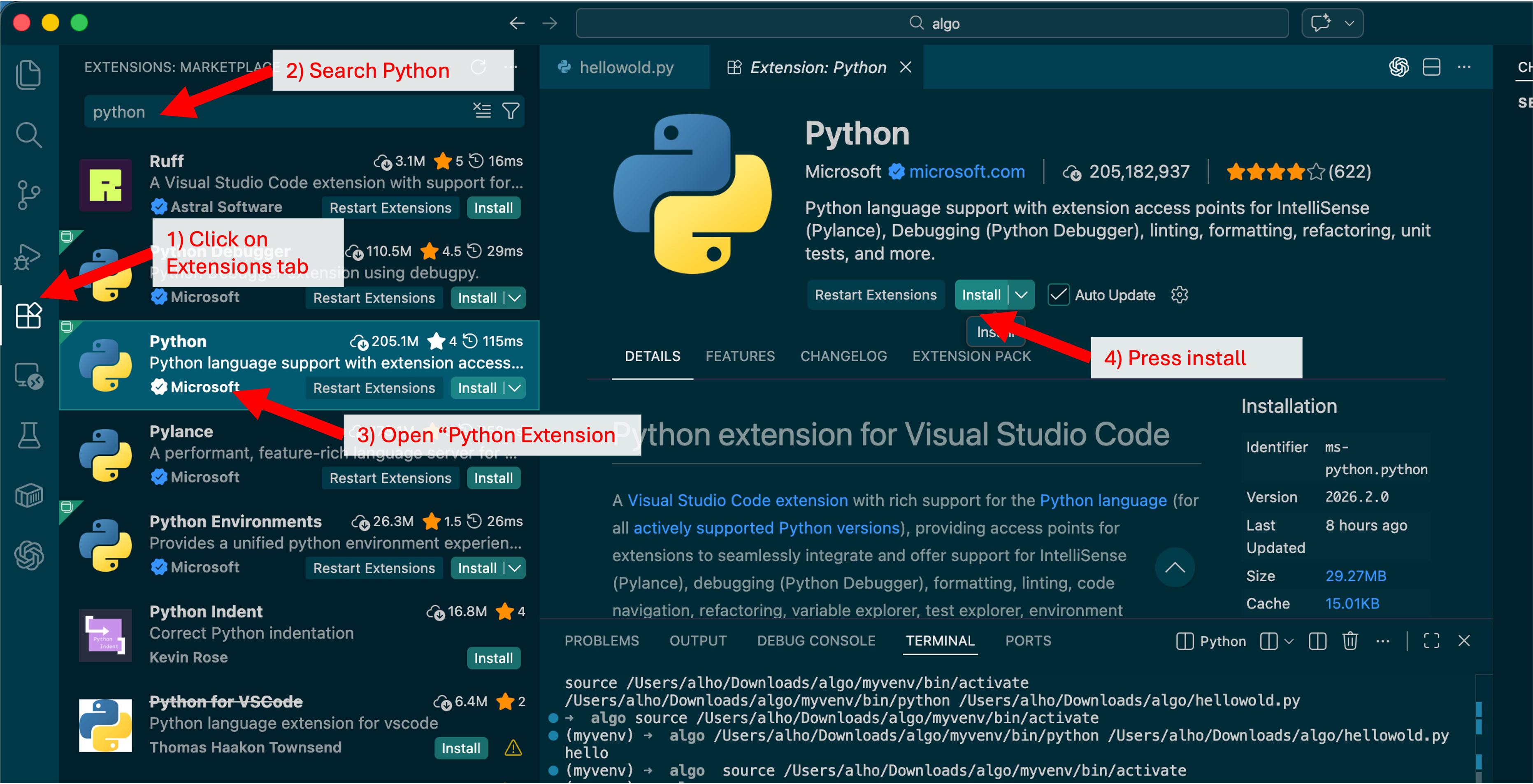Open the terminal profile chevron next to Python
Viewport: 1533px width, 784px height.
1289,641
